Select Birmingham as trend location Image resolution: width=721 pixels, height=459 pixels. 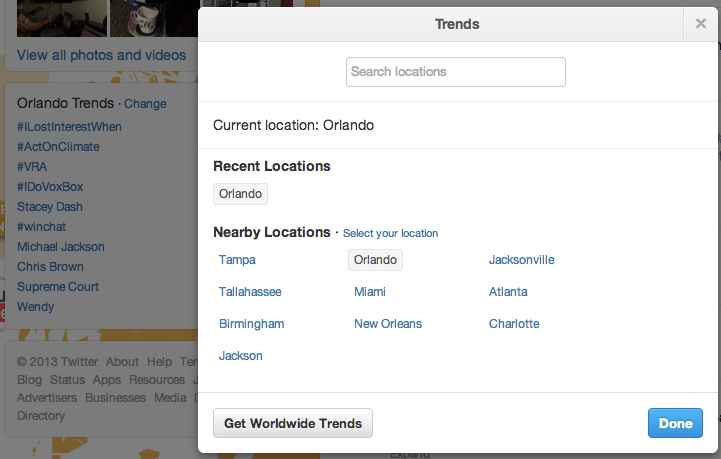pos(251,324)
